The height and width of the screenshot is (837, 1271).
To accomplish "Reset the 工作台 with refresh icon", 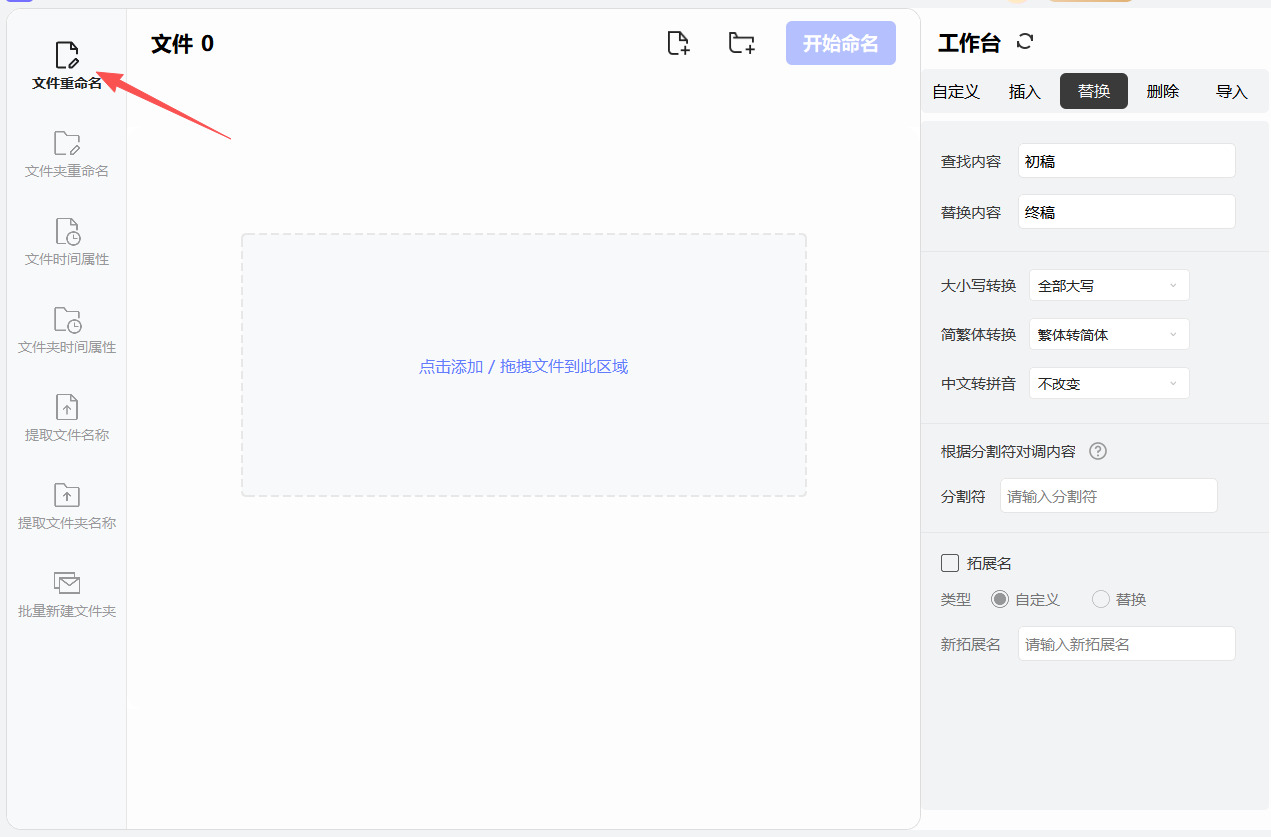I will (1025, 42).
